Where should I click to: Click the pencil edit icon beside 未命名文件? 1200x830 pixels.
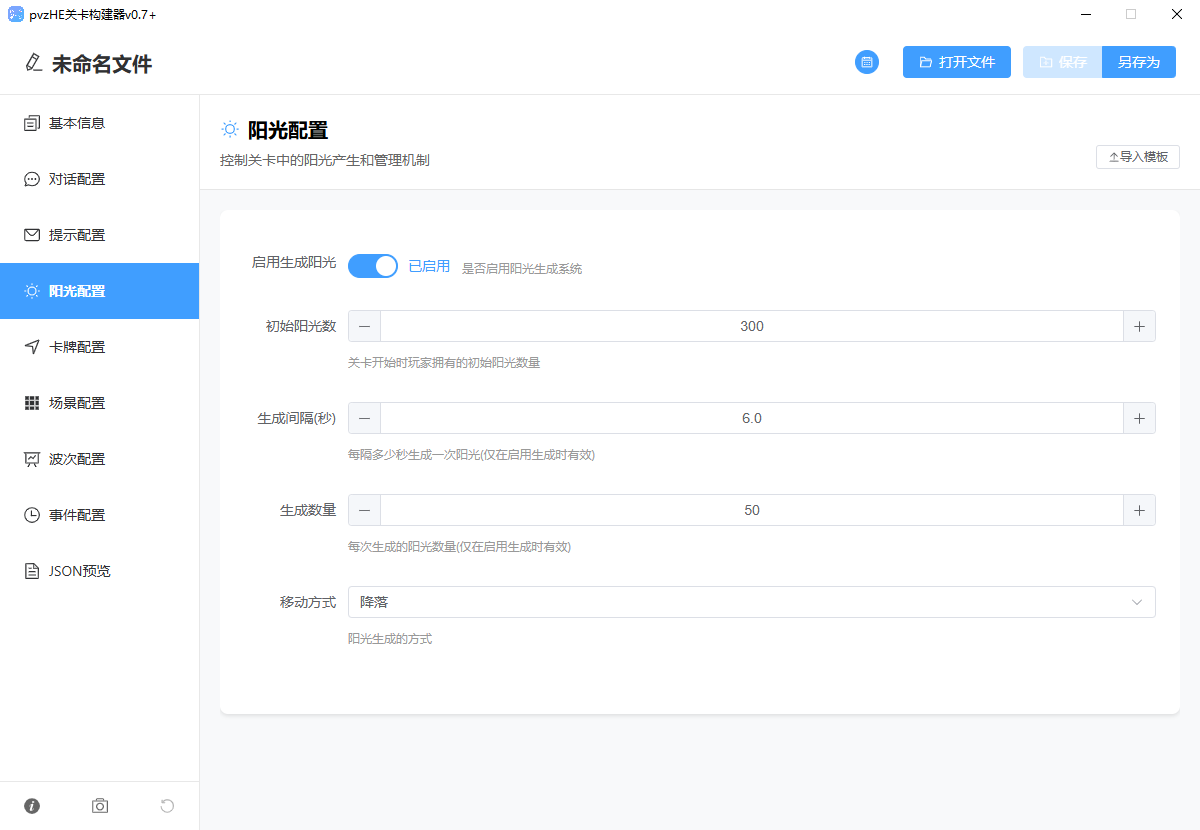pyautogui.click(x=34, y=63)
